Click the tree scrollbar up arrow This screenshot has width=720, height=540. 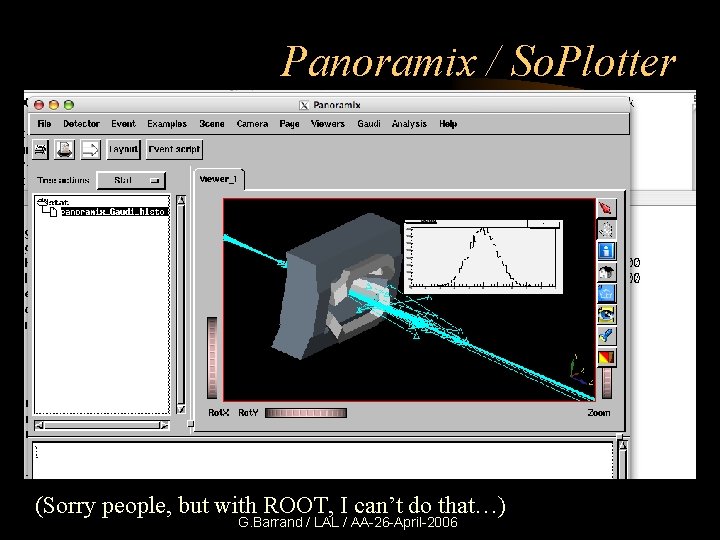[181, 200]
